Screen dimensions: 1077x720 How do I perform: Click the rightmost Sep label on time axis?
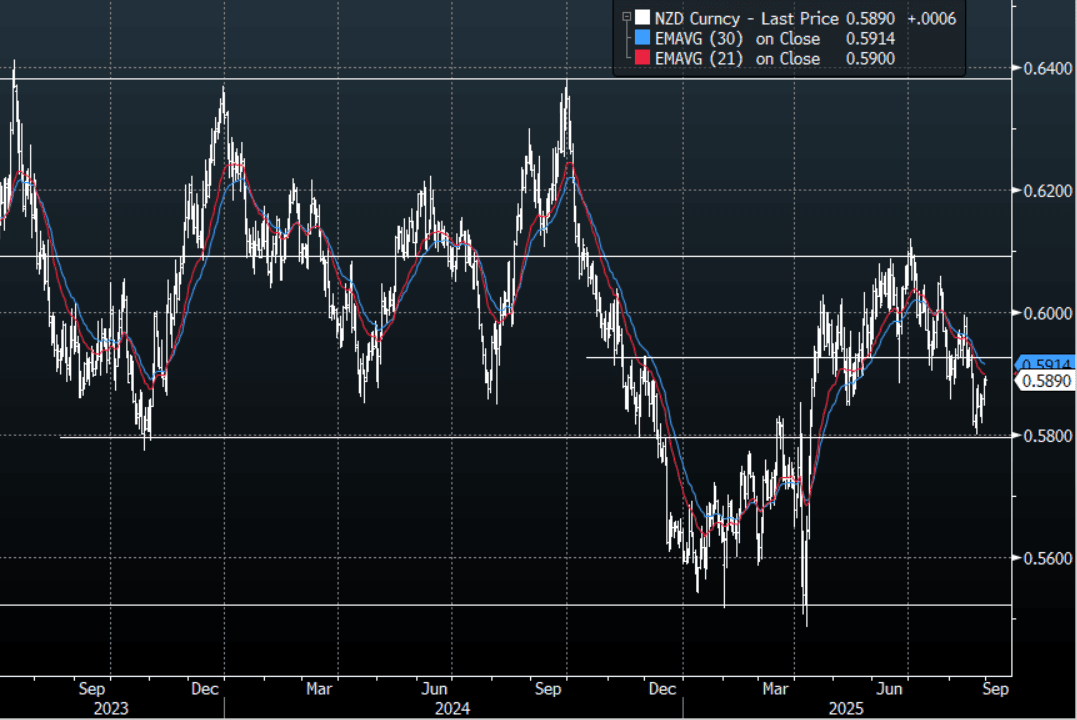pyautogui.click(x=996, y=689)
